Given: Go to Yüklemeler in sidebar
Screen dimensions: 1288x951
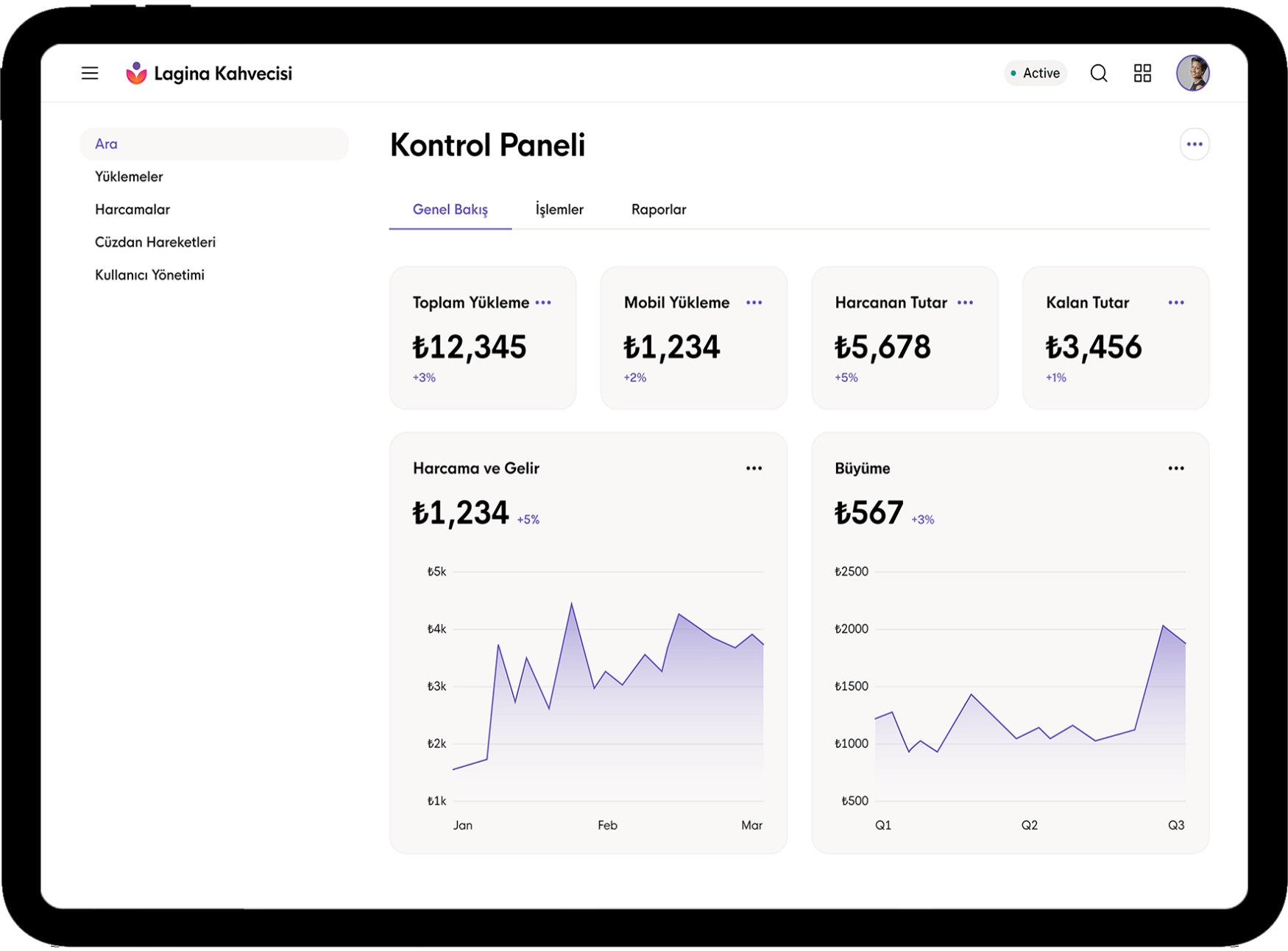Looking at the screenshot, I should [x=129, y=177].
